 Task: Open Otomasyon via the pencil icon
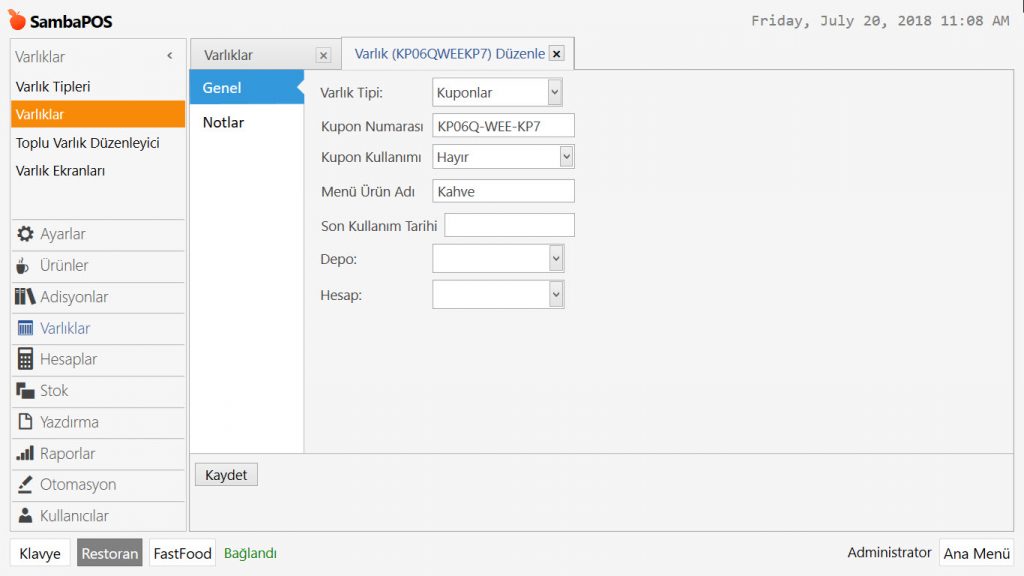(x=26, y=485)
